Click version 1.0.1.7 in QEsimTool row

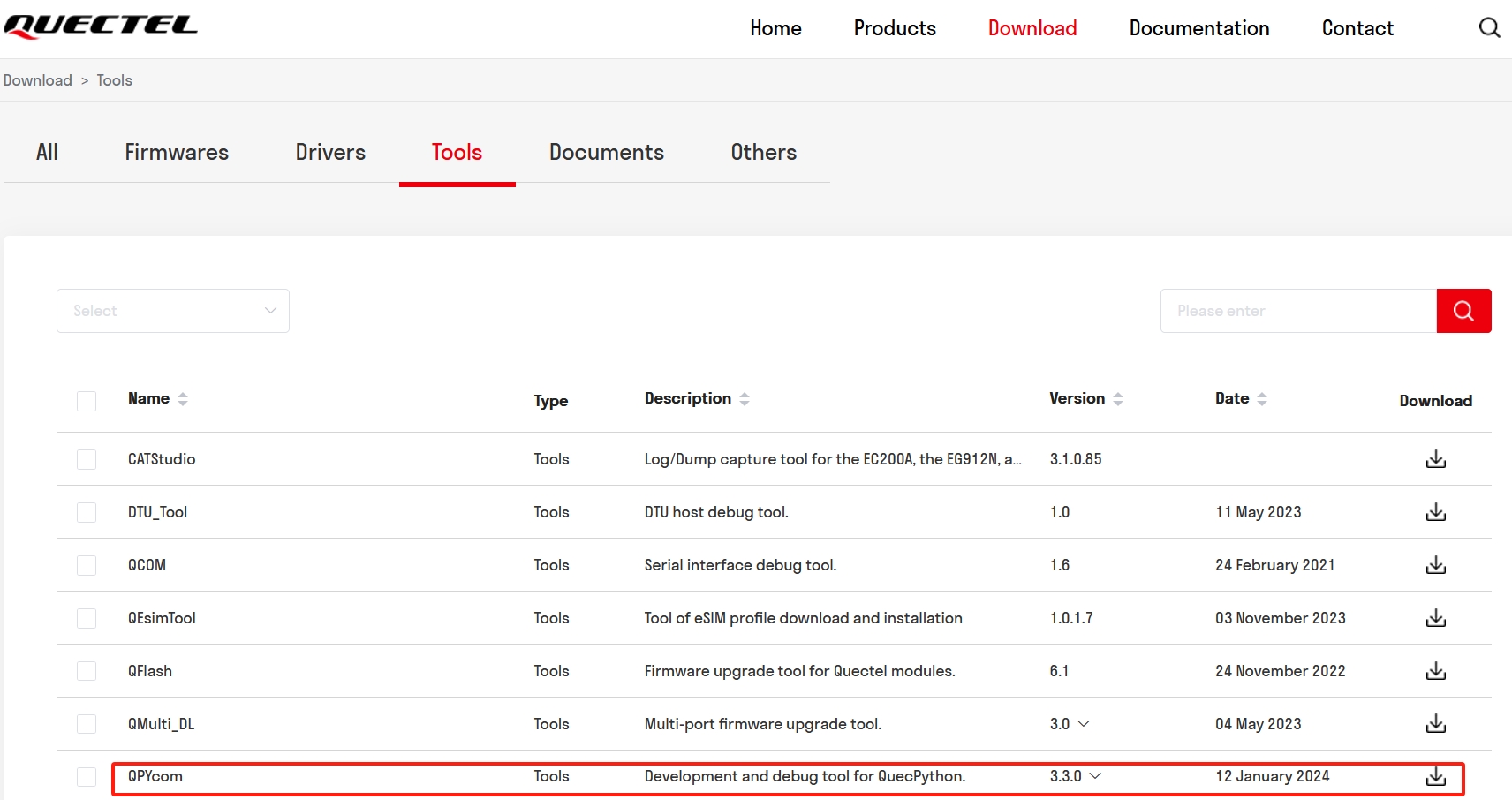(x=1071, y=618)
